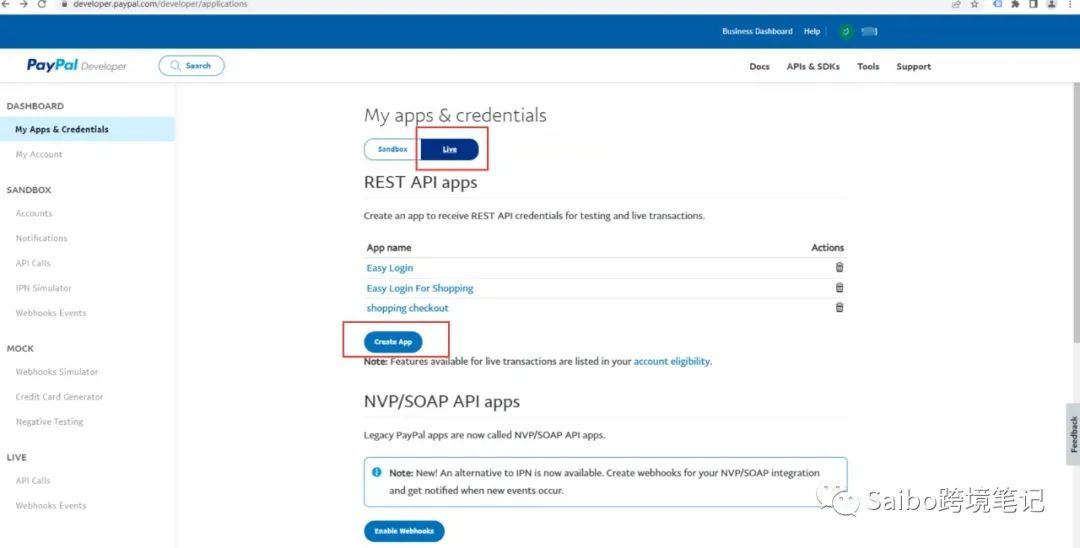Image resolution: width=1080 pixels, height=548 pixels.
Task: Open Notifications in sidebar
Action: (x=41, y=238)
